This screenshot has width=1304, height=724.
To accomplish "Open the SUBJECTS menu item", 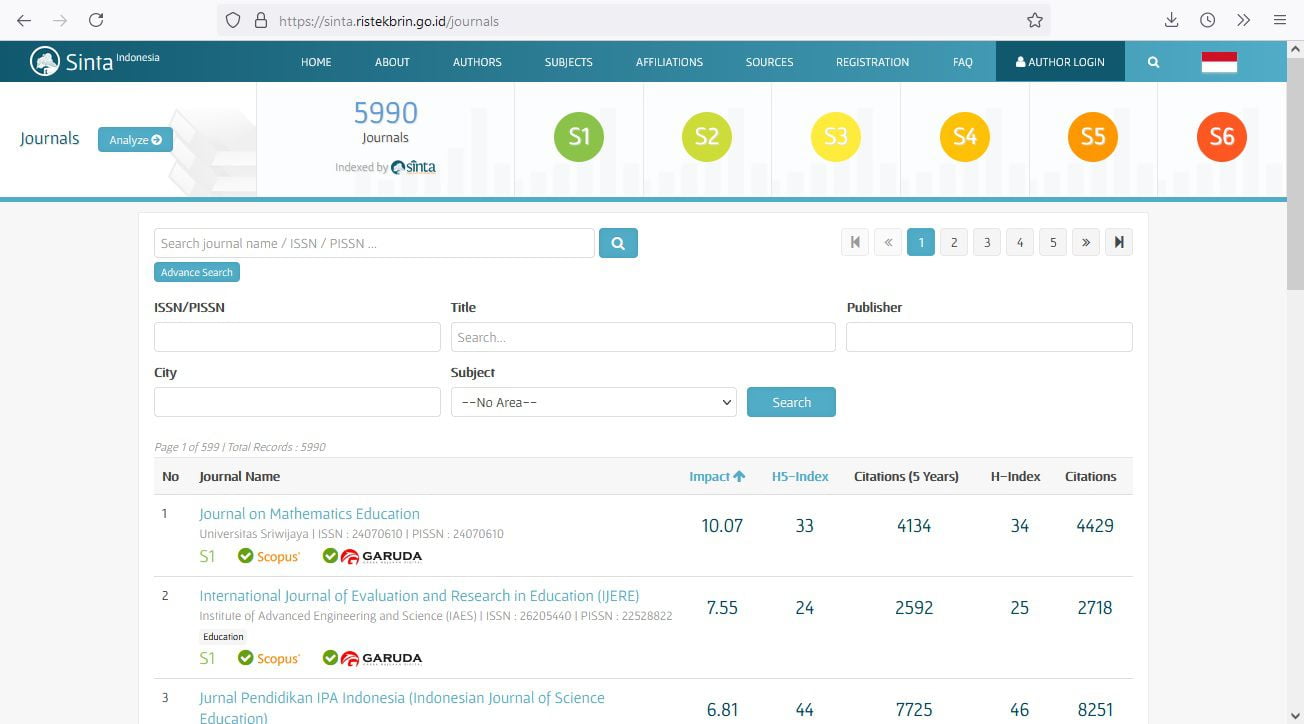I will [569, 62].
